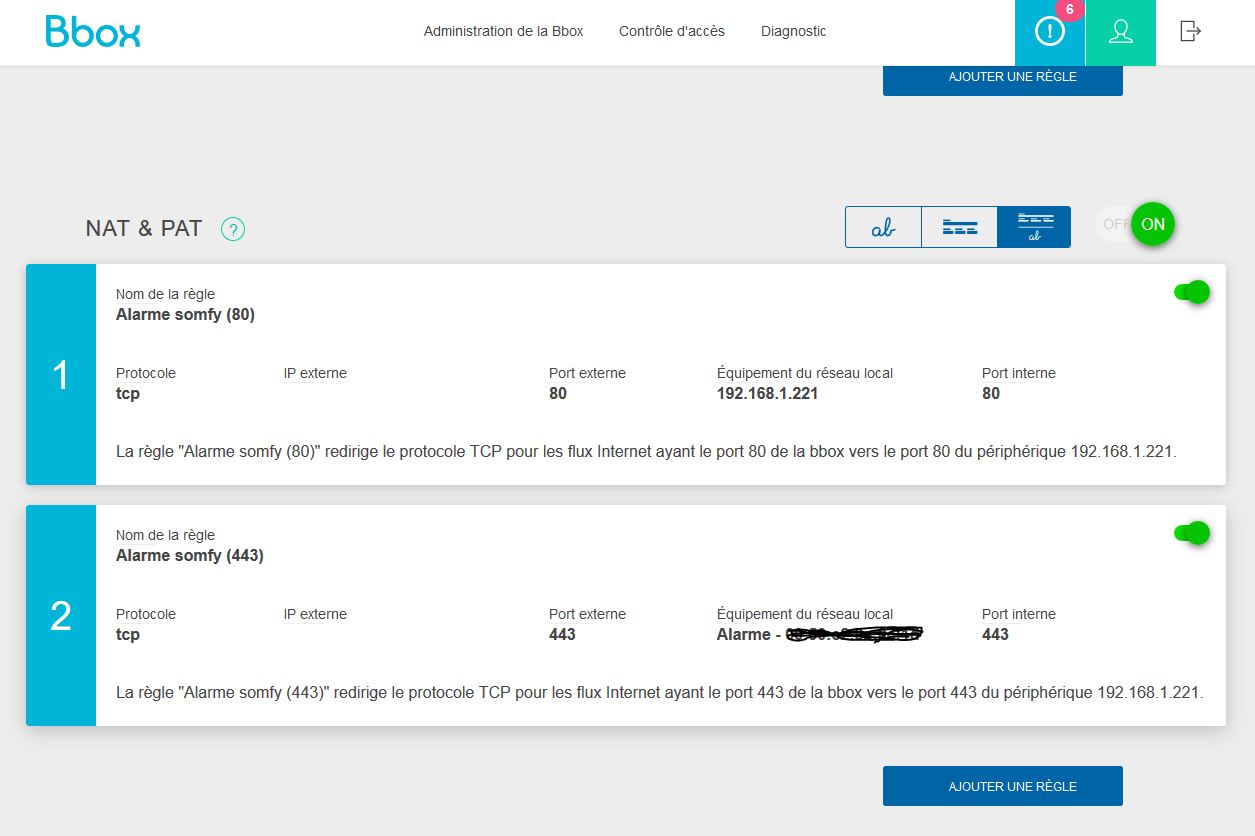Image resolution: width=1255 pixels, height=836 pixels.
Task: Switch to text-only view mode icon
Action: click(x=883, y=227)
